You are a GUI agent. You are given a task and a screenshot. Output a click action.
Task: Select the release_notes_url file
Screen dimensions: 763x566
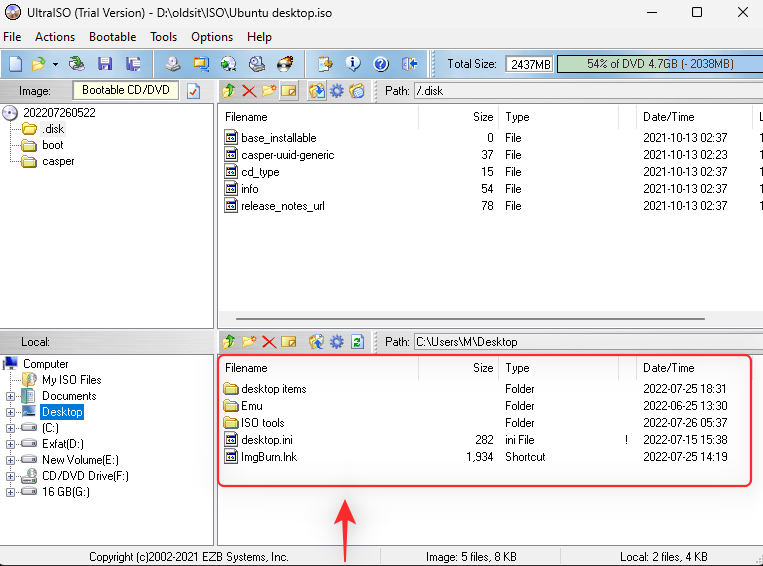(283, 206)
